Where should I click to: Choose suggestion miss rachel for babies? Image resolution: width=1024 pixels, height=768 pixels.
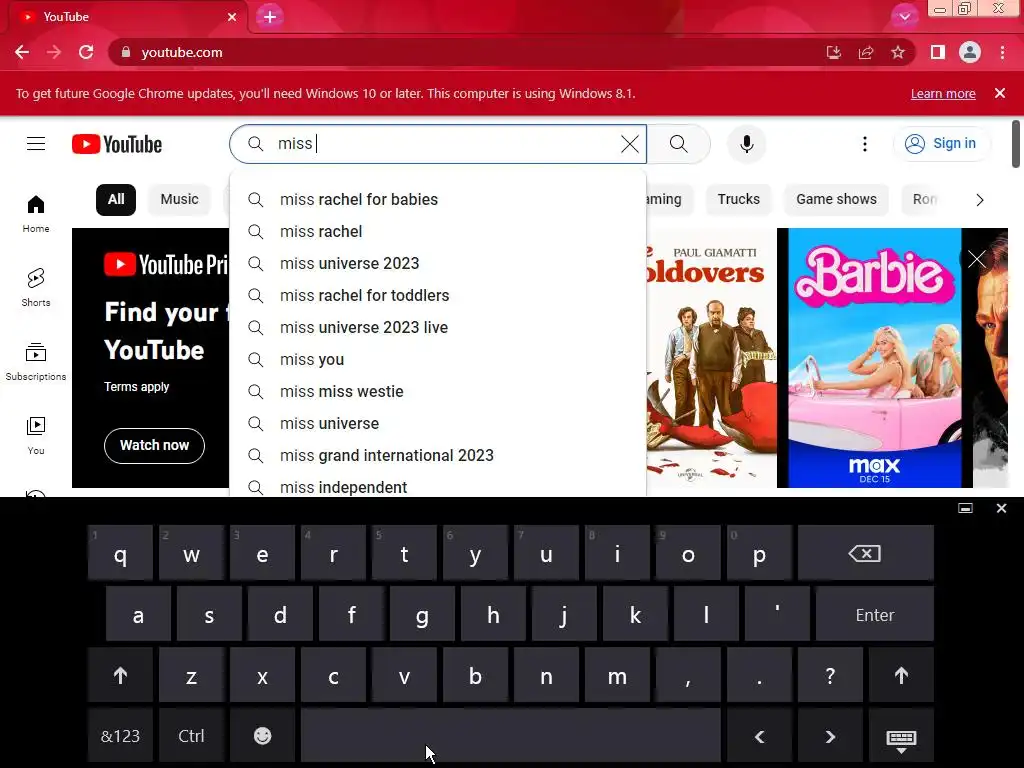(x=438, y=199)
